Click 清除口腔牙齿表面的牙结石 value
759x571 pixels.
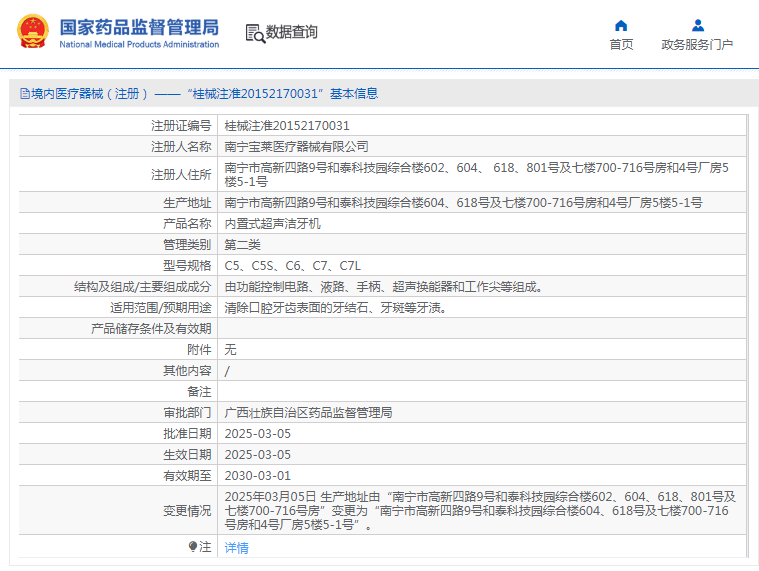[x=335, y=308]
